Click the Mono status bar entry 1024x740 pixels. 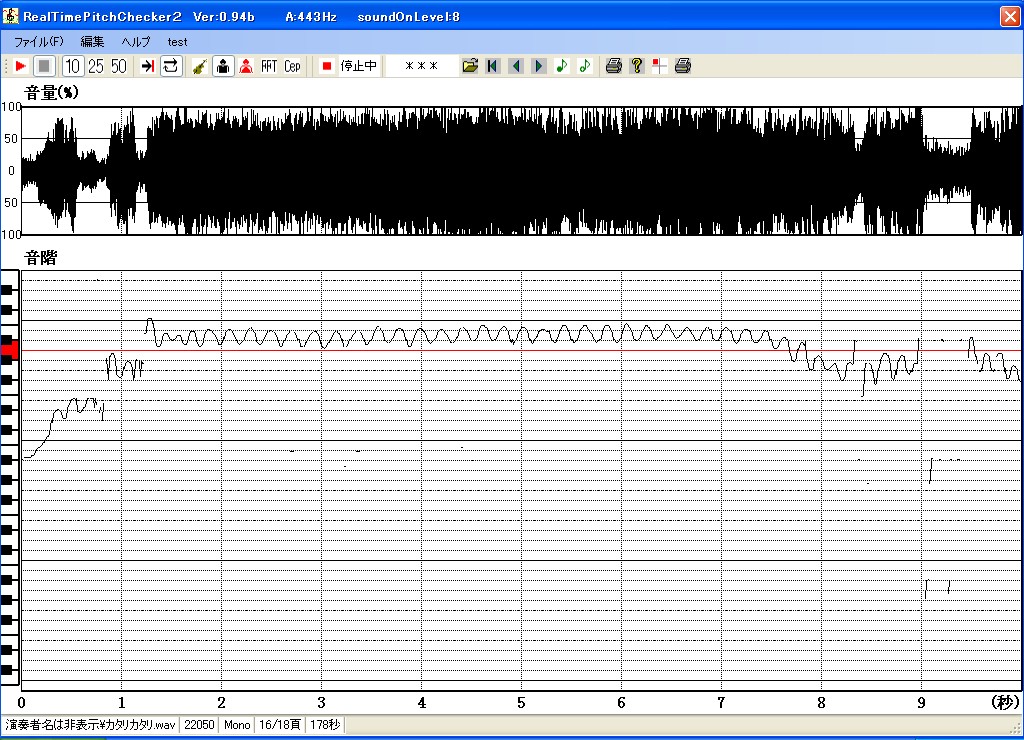237,725
